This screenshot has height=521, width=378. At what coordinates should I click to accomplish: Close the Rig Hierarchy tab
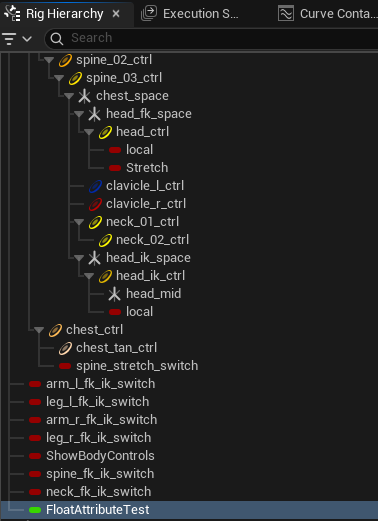pyautogui.click(x=116, y=14)
